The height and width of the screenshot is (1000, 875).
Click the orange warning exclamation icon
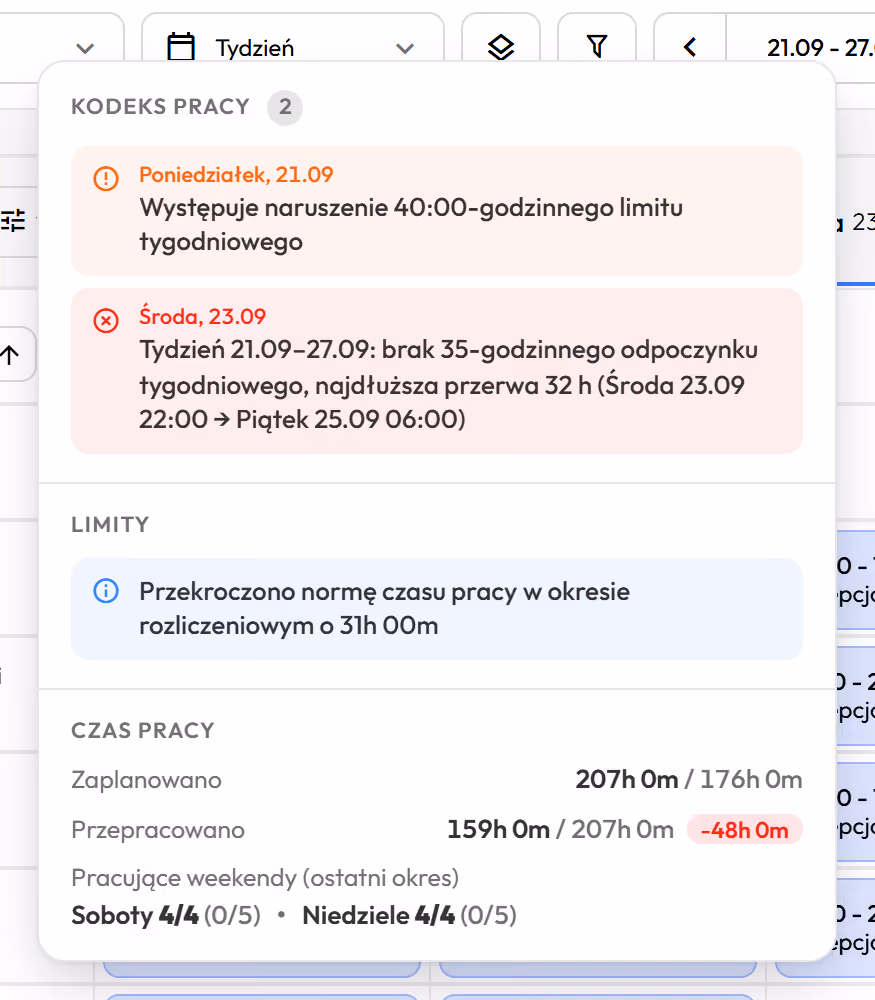106,178
